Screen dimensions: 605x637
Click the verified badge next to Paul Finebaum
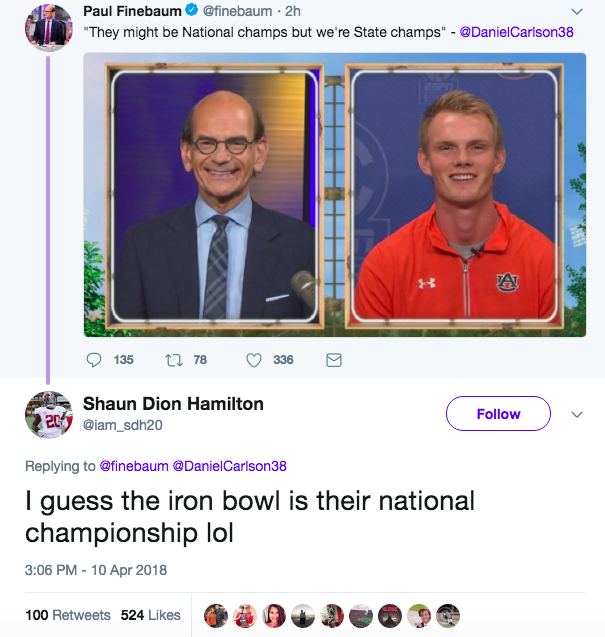pyautogui.click(x=191, y=10)
